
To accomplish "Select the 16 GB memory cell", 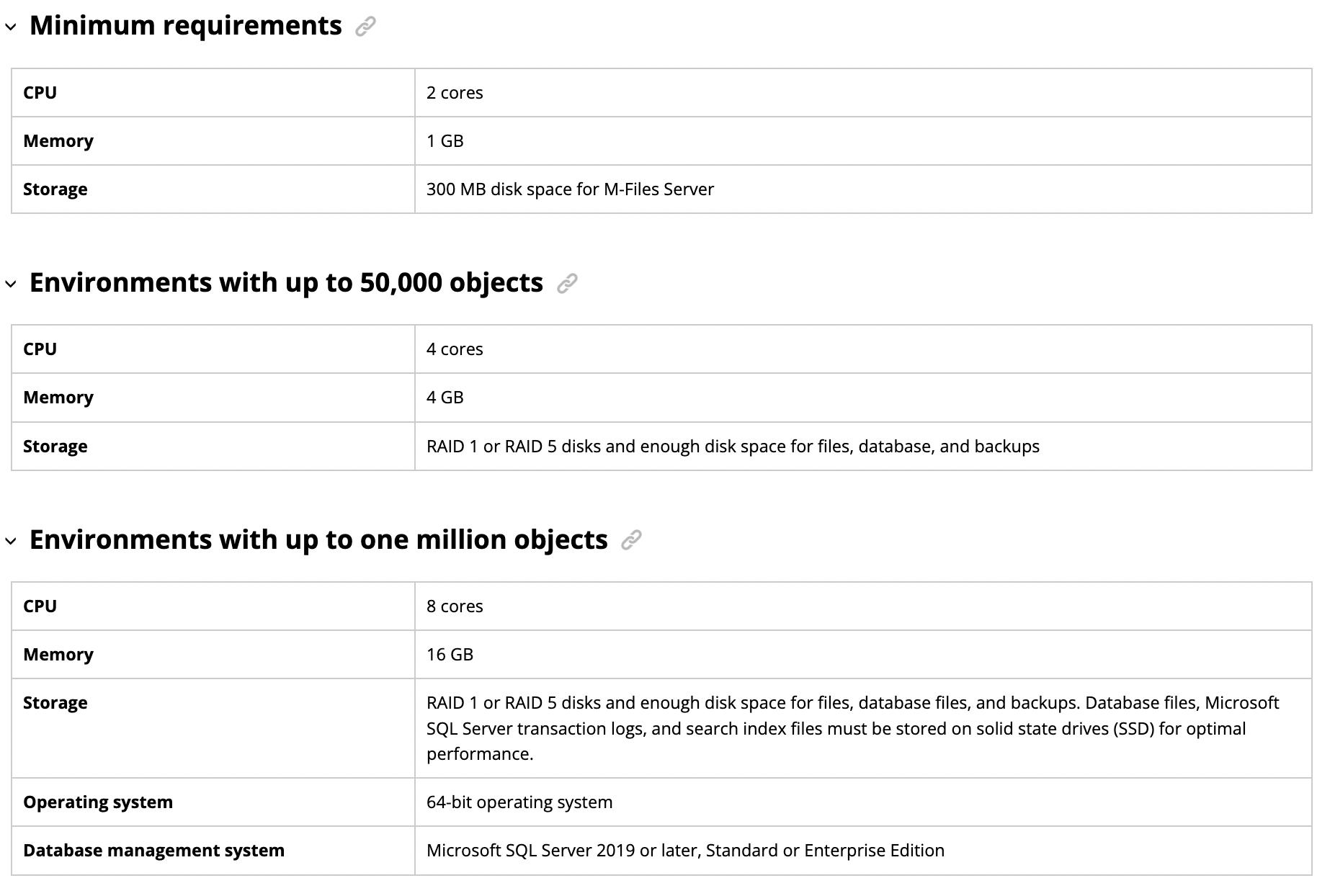I will coord(863,655).
